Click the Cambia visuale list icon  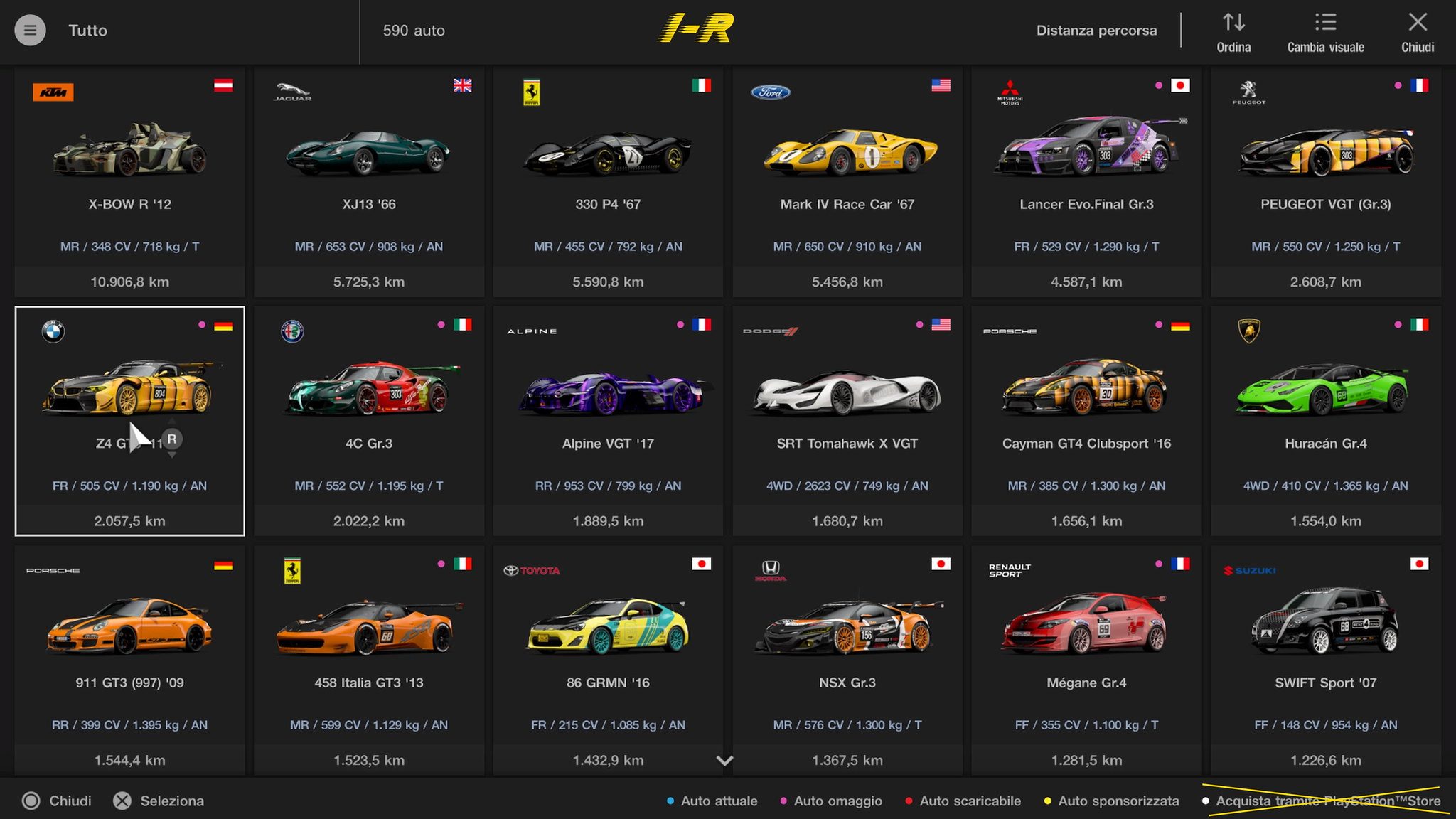[x=1325, y=22]
